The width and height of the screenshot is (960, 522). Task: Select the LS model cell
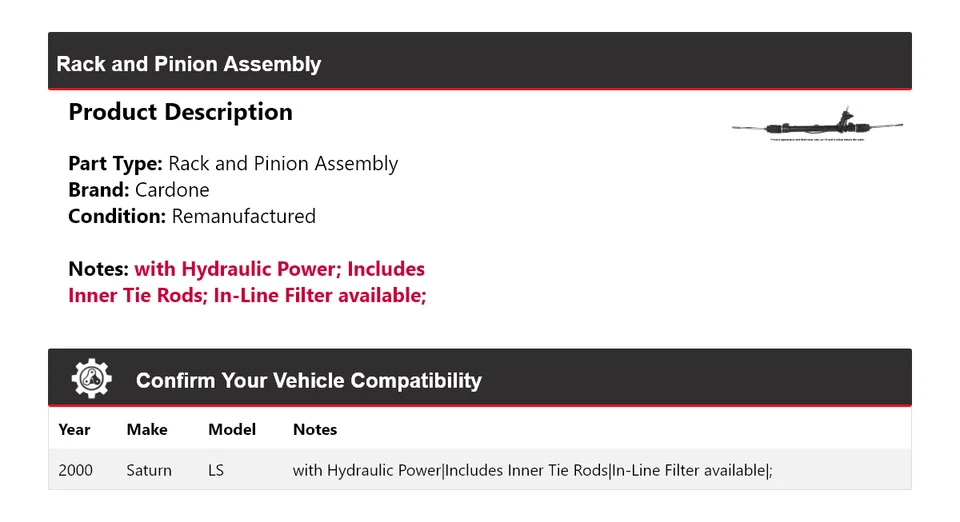[216, 470]
